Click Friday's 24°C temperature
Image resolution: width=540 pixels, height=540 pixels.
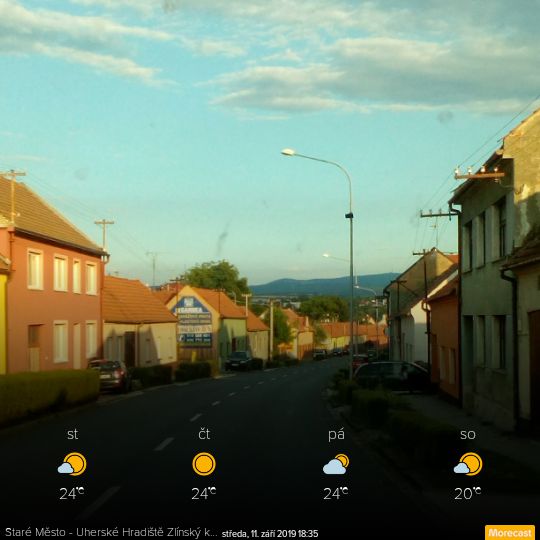335,493
